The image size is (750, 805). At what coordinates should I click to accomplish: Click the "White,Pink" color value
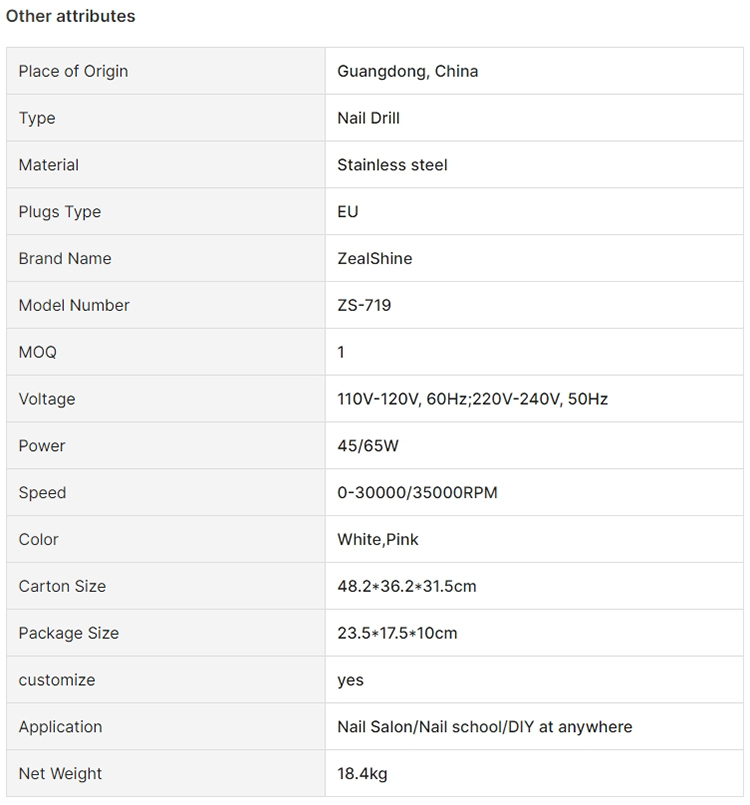coord(377,540)
